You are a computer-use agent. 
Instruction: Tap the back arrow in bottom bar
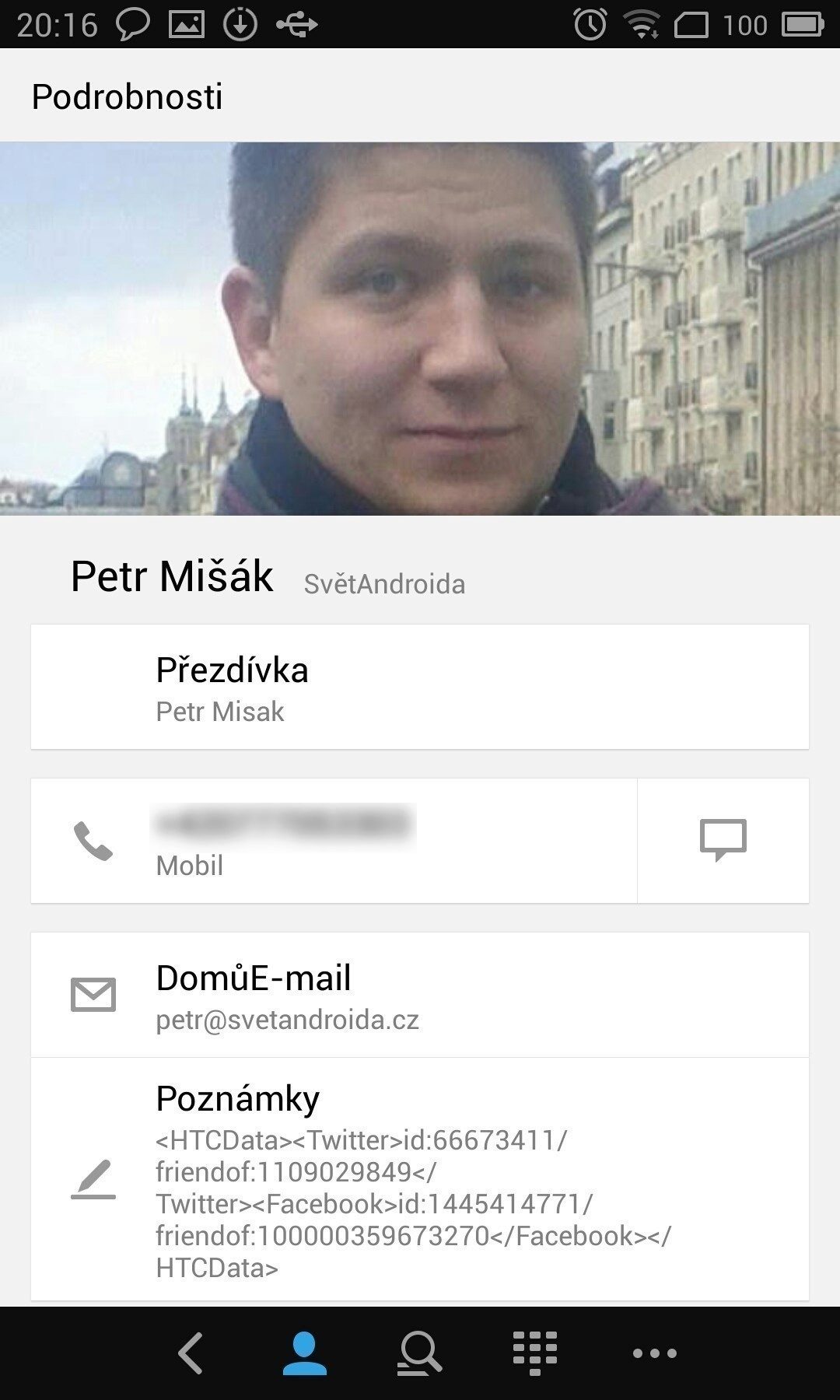[191, 1354]
